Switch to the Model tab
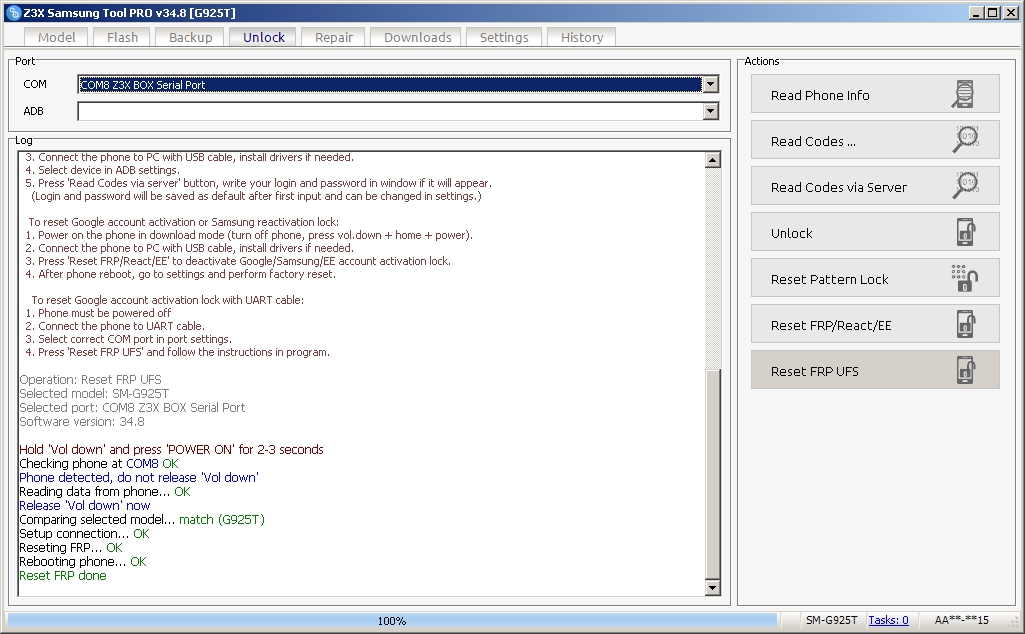Viewport: 1025px width, 634px height. 57,37
